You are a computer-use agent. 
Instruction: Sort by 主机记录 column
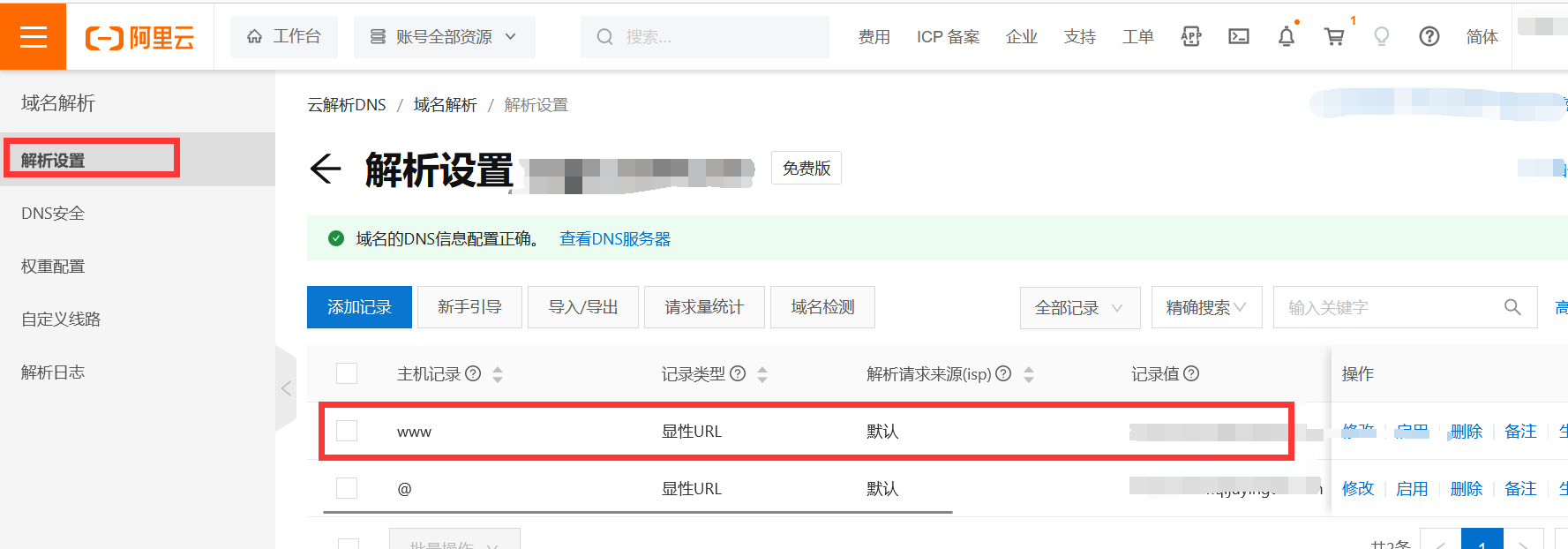(498, 374)
